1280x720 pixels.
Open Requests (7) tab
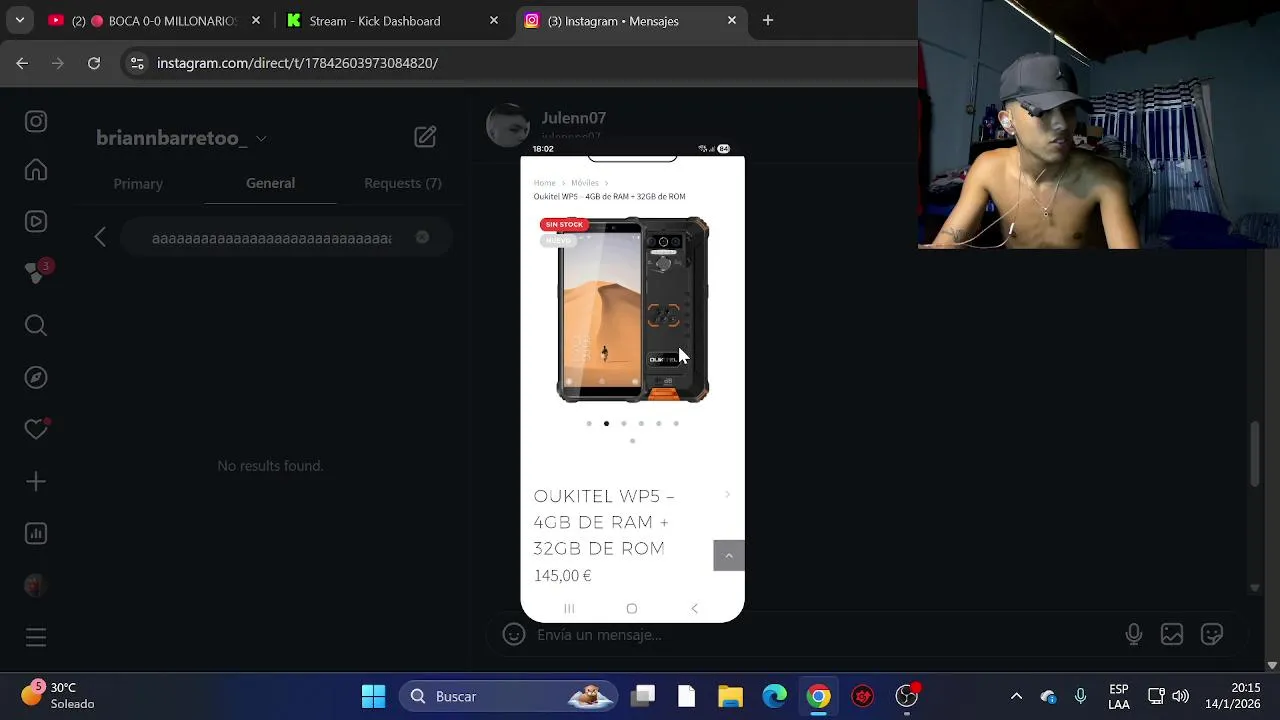(403, 183)
